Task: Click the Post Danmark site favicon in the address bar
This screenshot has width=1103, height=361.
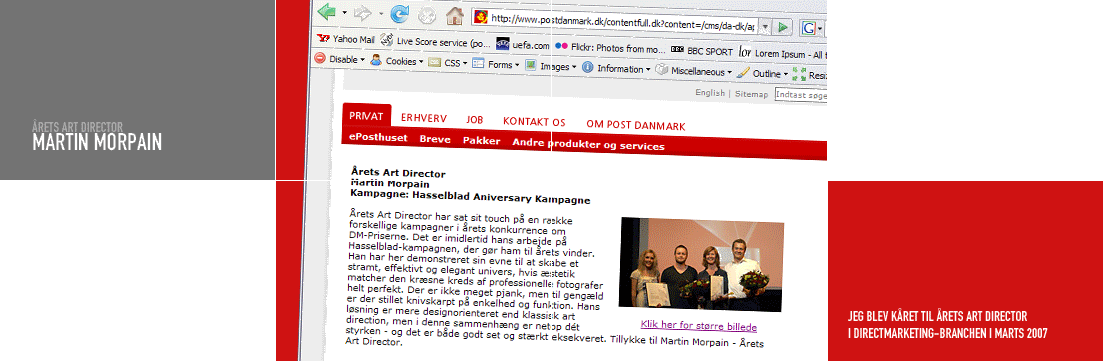Action: (480, 18)
